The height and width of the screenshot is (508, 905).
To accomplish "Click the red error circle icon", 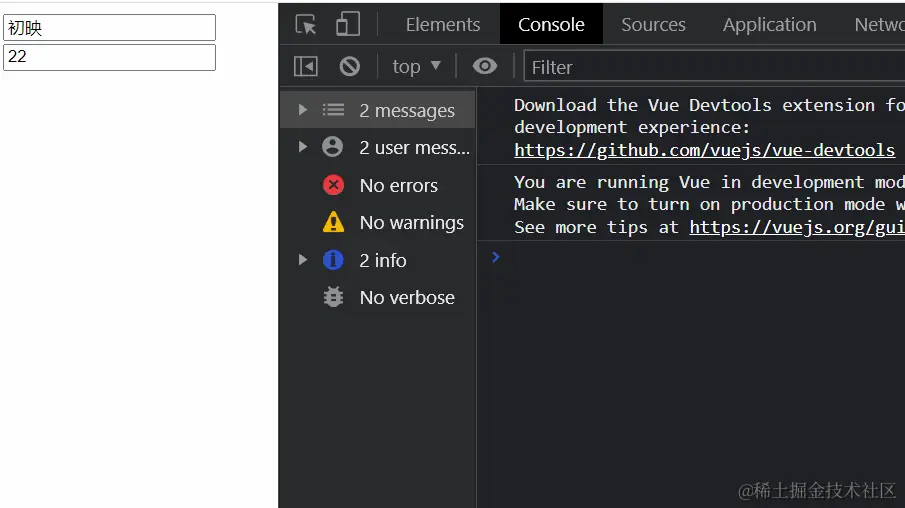I will coord(333,185).
